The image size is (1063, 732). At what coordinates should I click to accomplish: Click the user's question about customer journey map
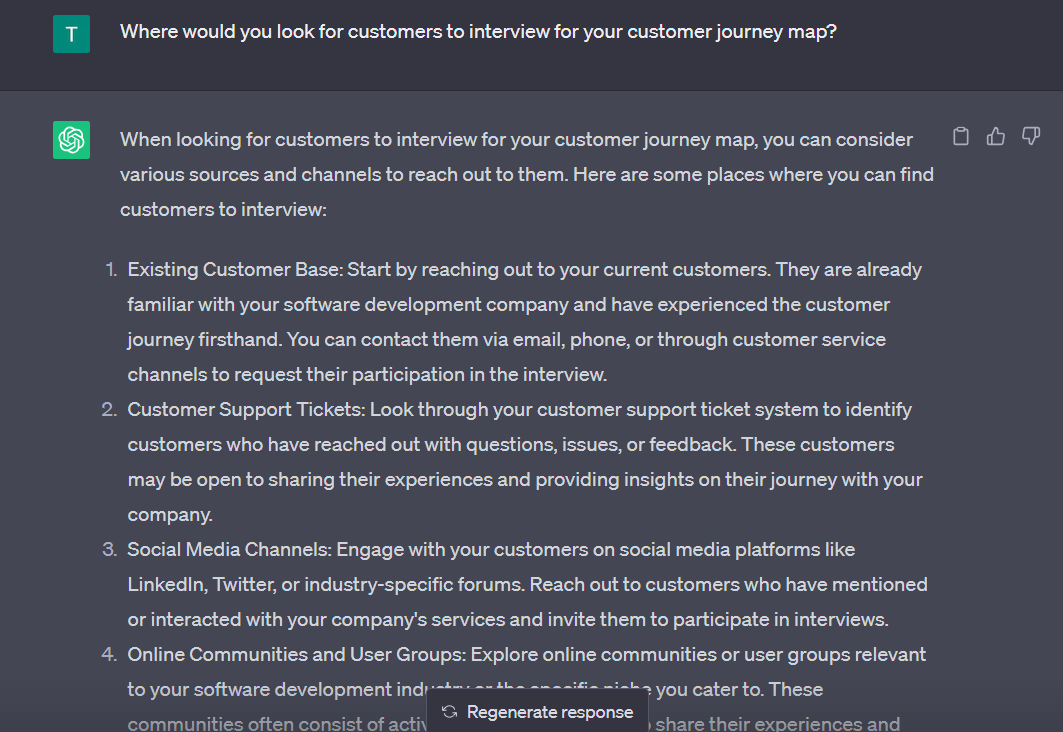tap(478, 32)
